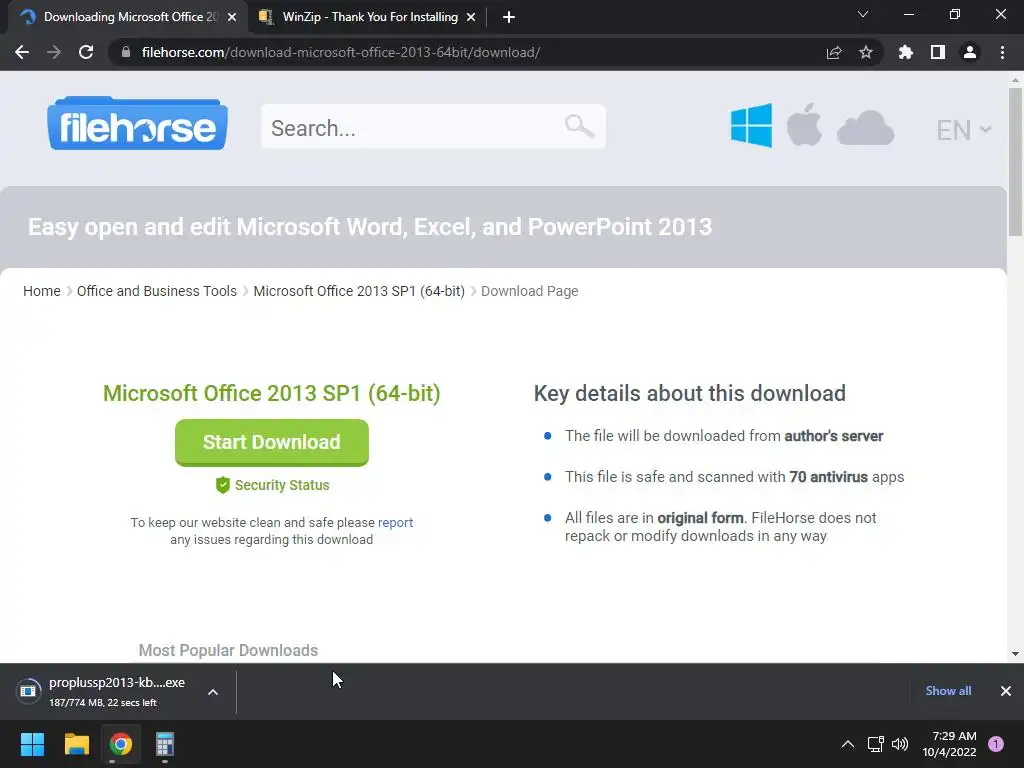Click the search magnifier icon
This screenshot has height=768, width=1024.
(579, 125)
